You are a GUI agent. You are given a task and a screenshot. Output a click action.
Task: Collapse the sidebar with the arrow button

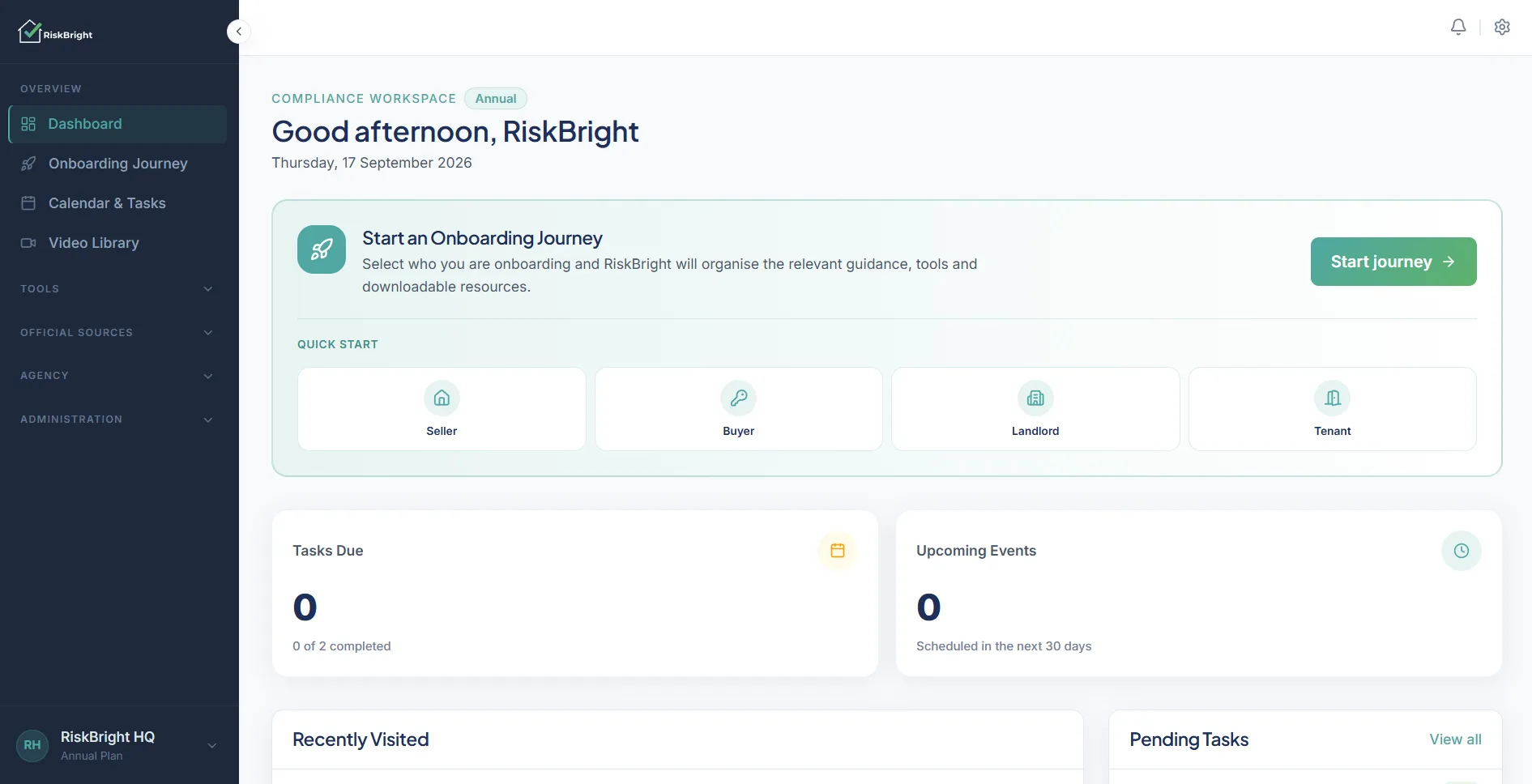coord(238,32)
